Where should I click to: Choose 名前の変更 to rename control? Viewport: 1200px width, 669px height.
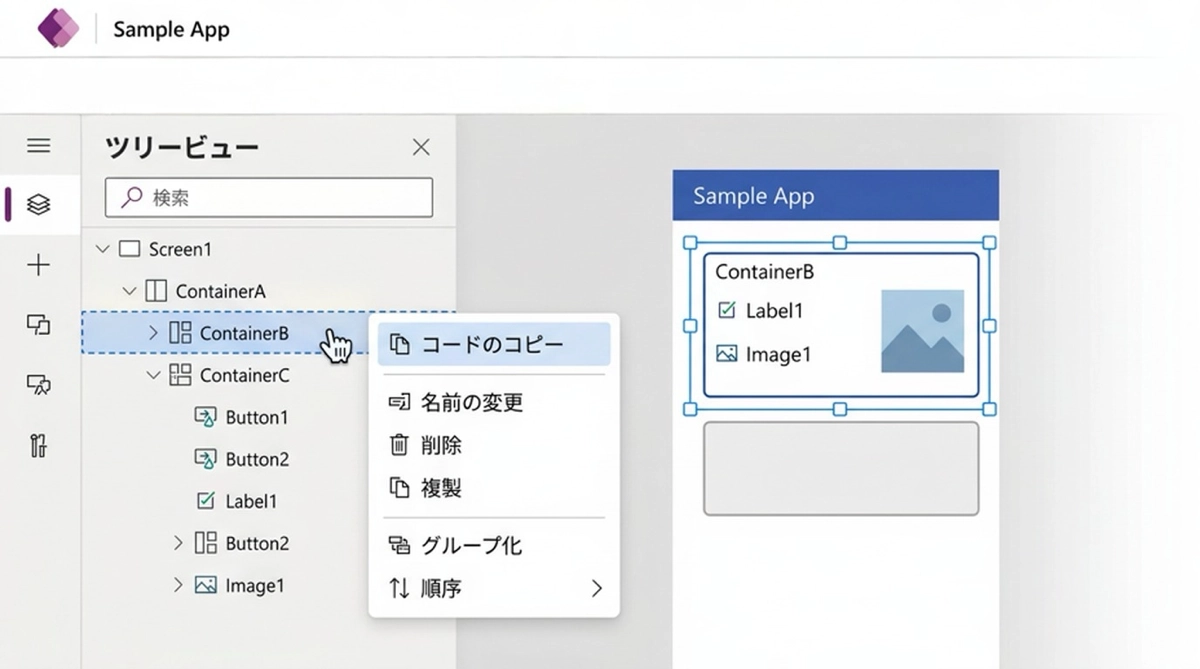tap(472, 403)
